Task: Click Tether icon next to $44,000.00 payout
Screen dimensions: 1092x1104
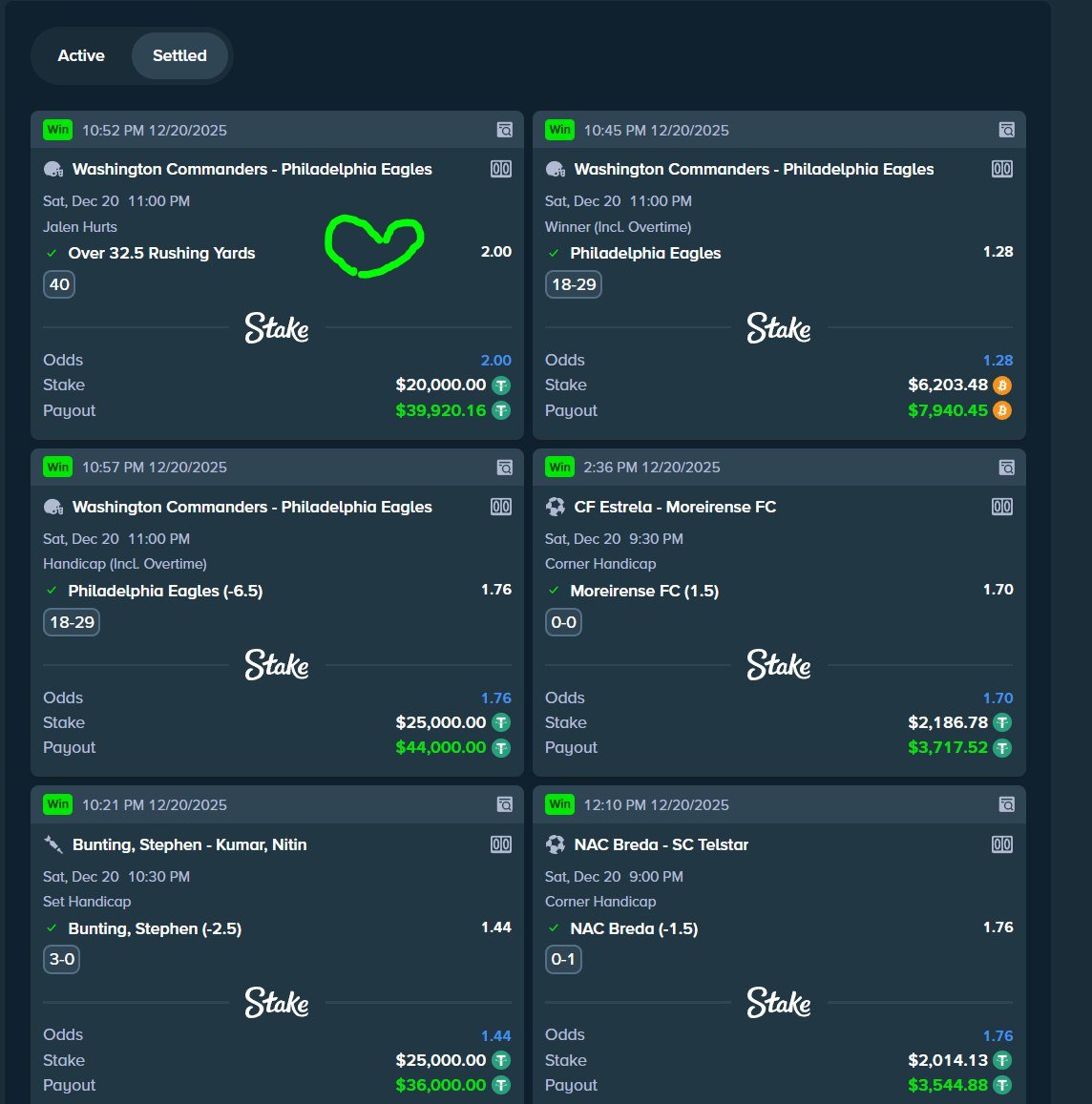Action: pos(501,748)
